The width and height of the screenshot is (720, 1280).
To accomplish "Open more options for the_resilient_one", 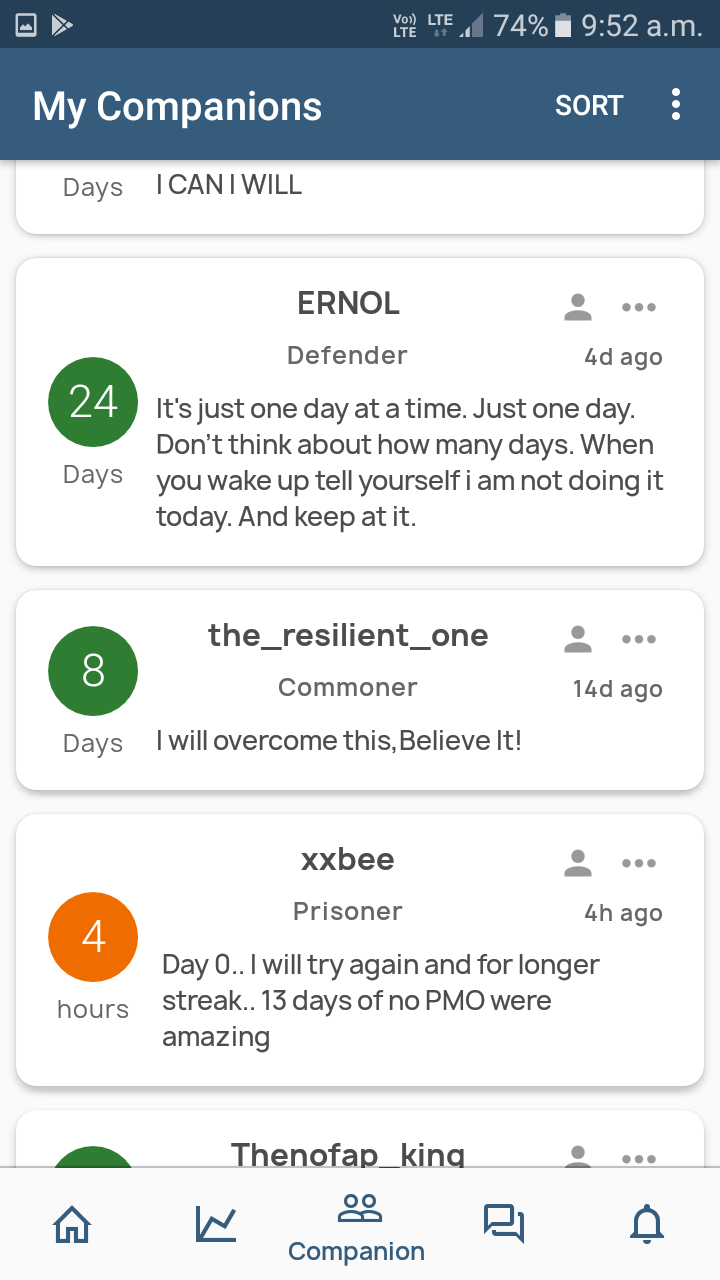I will tap(638, 639).
